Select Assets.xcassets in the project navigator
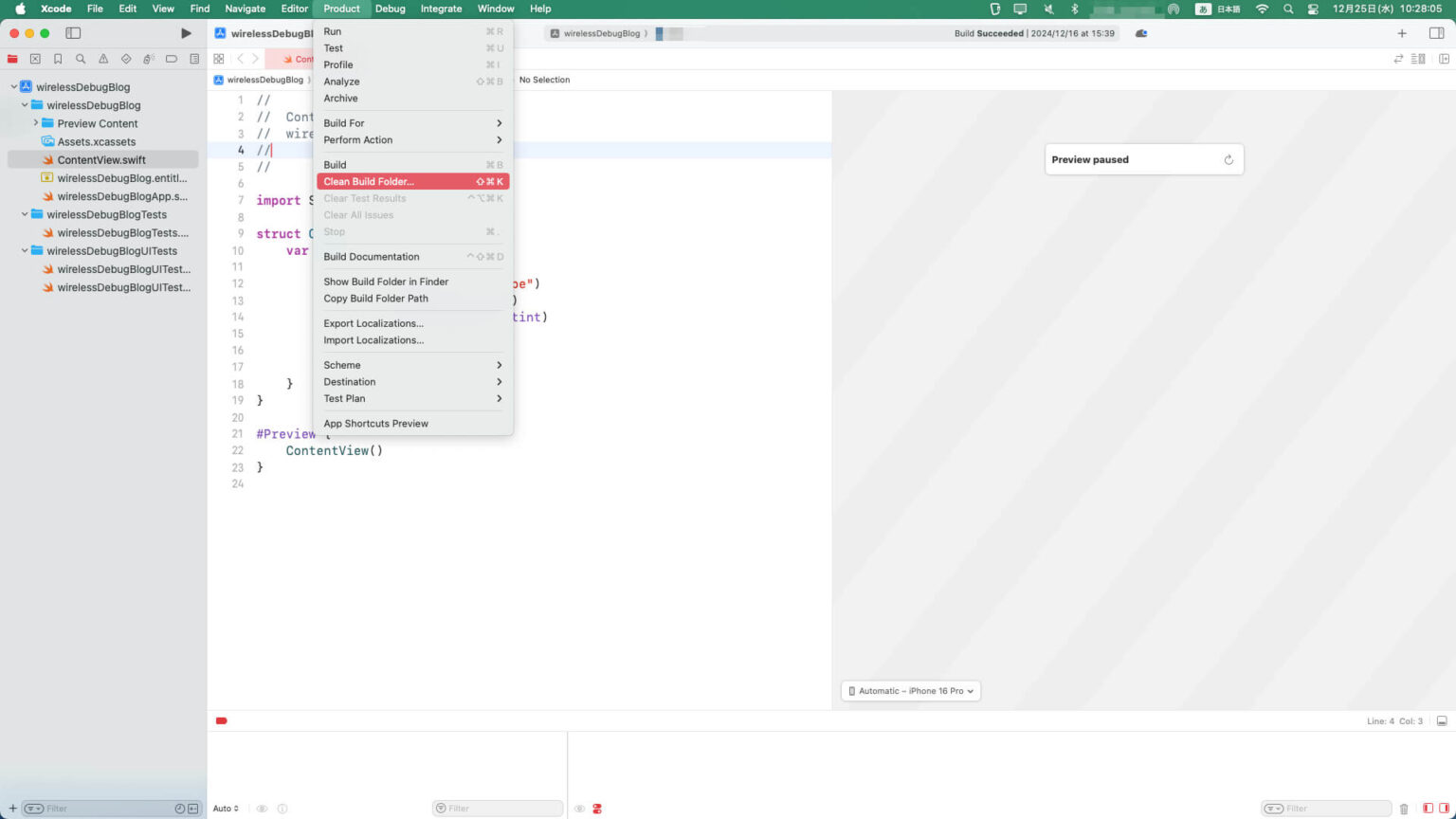This screenshot has height=819, width=1456. [x=96, y=142]
